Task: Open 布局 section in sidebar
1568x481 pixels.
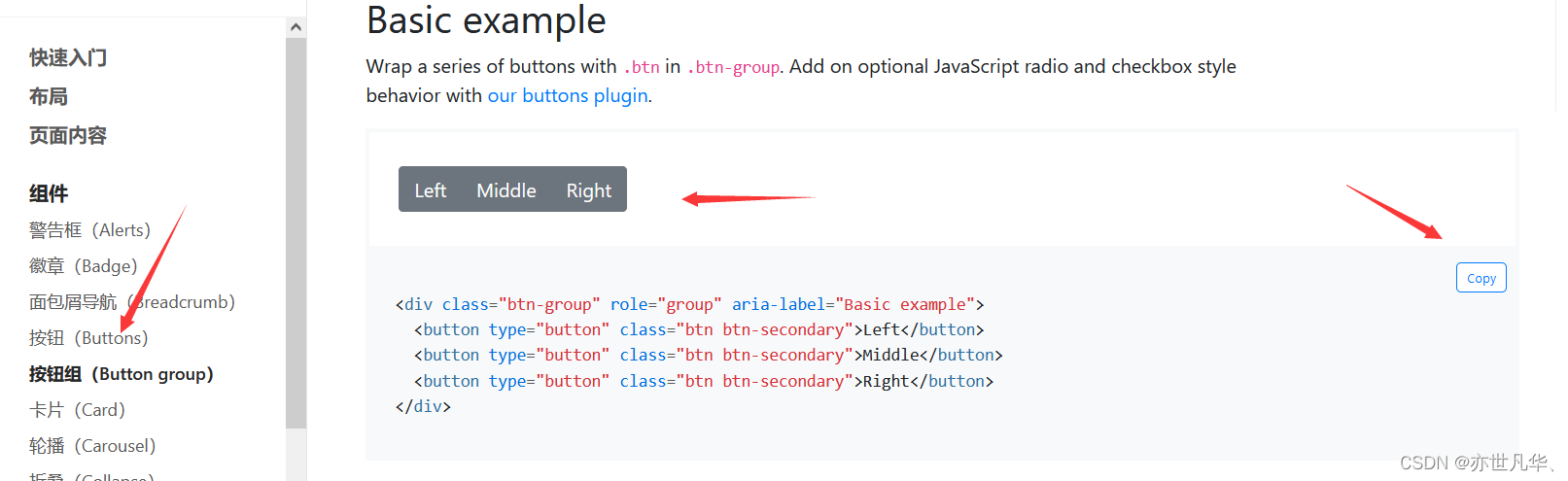Action: 49,96
